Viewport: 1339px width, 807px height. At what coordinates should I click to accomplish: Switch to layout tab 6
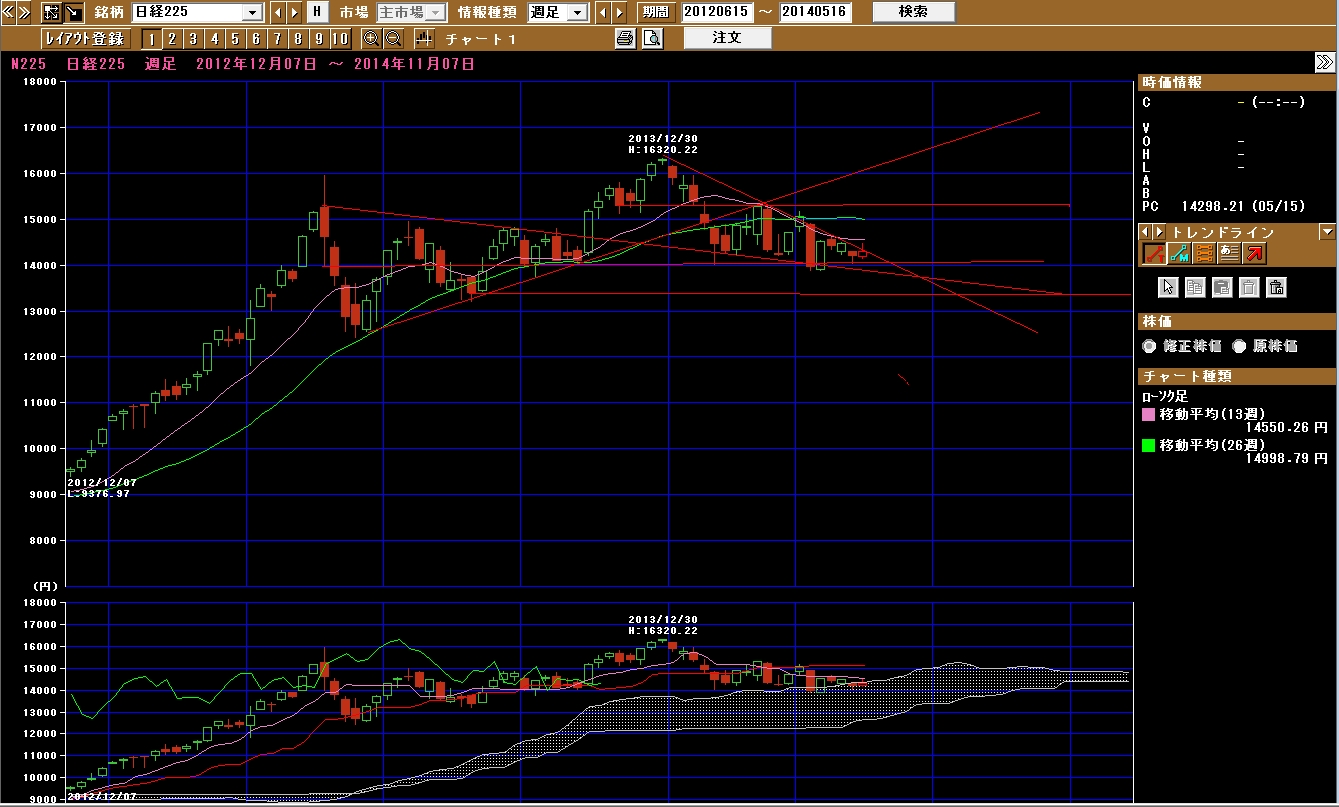click(255, 38)
